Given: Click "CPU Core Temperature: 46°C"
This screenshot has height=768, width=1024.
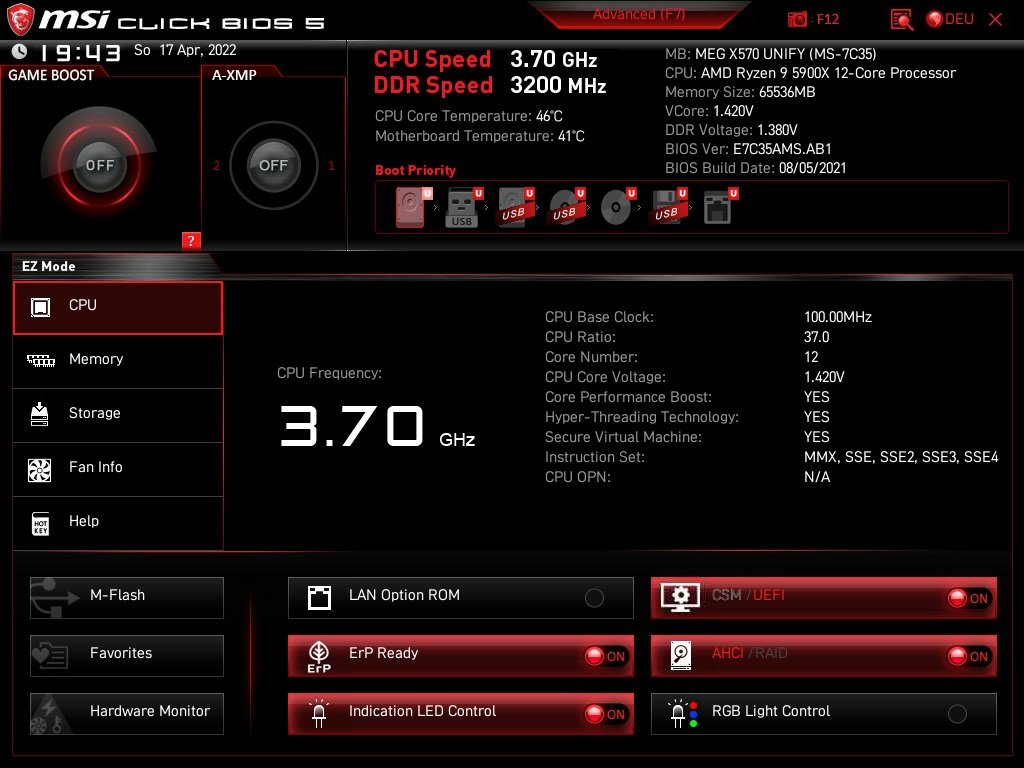Looking at the screenshot, I should point(469,116).
